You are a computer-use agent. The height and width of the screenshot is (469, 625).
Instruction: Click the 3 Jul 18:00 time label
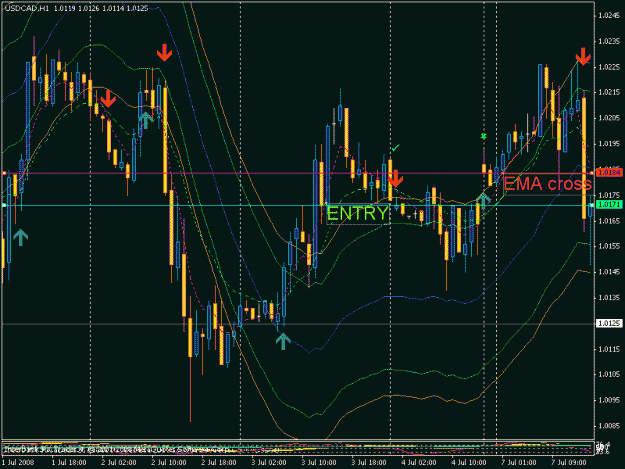tap(369, 463)
